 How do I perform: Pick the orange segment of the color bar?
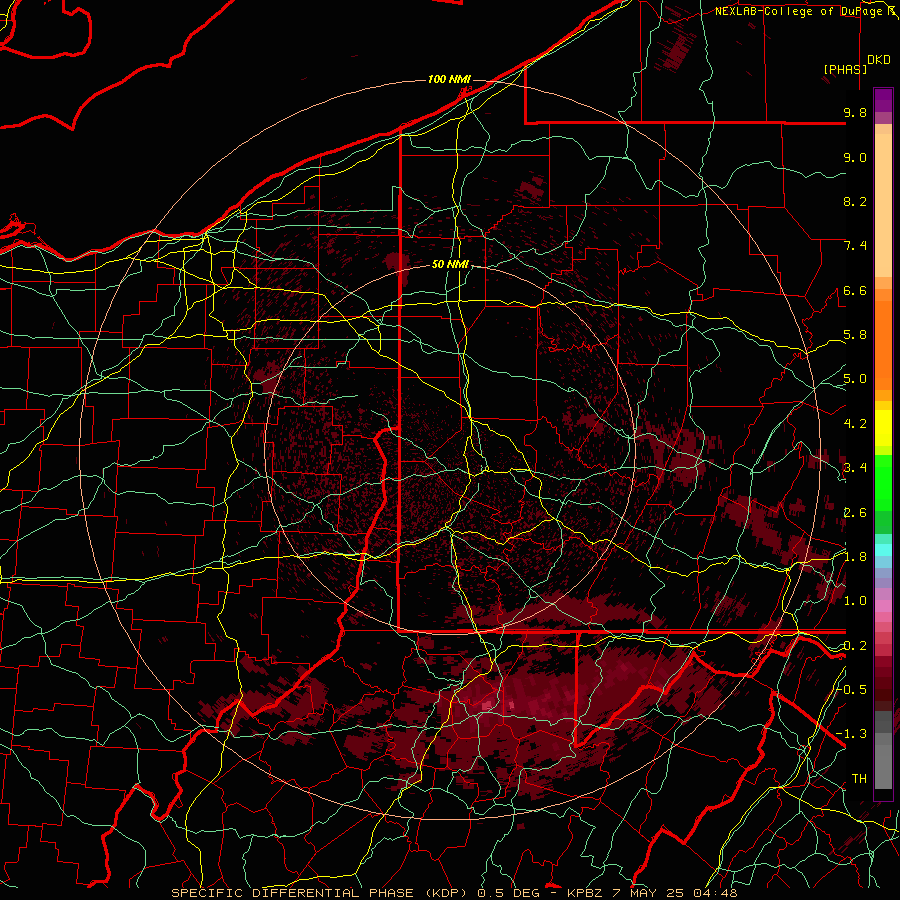point(883,344)
